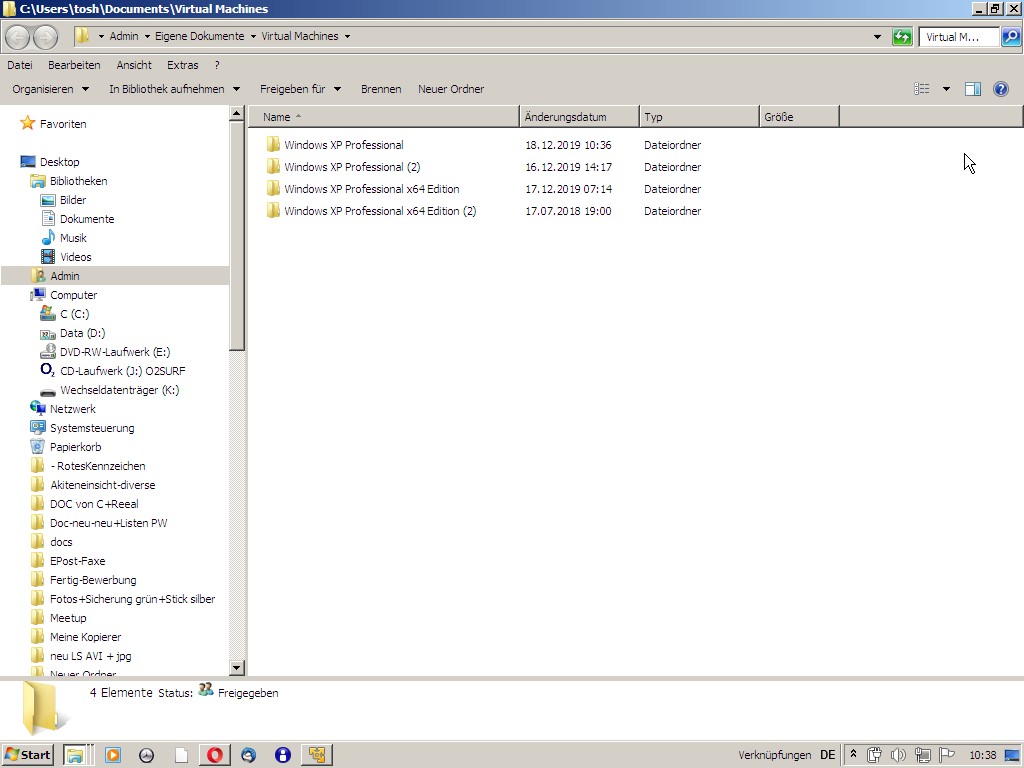Open the Bearbeiten menu

coord(74,65)
